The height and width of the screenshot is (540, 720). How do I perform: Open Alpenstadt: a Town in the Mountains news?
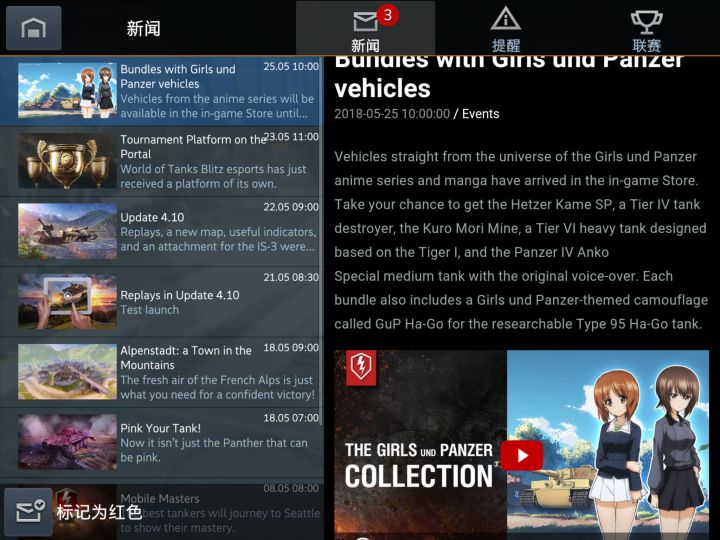pos(161,372)
